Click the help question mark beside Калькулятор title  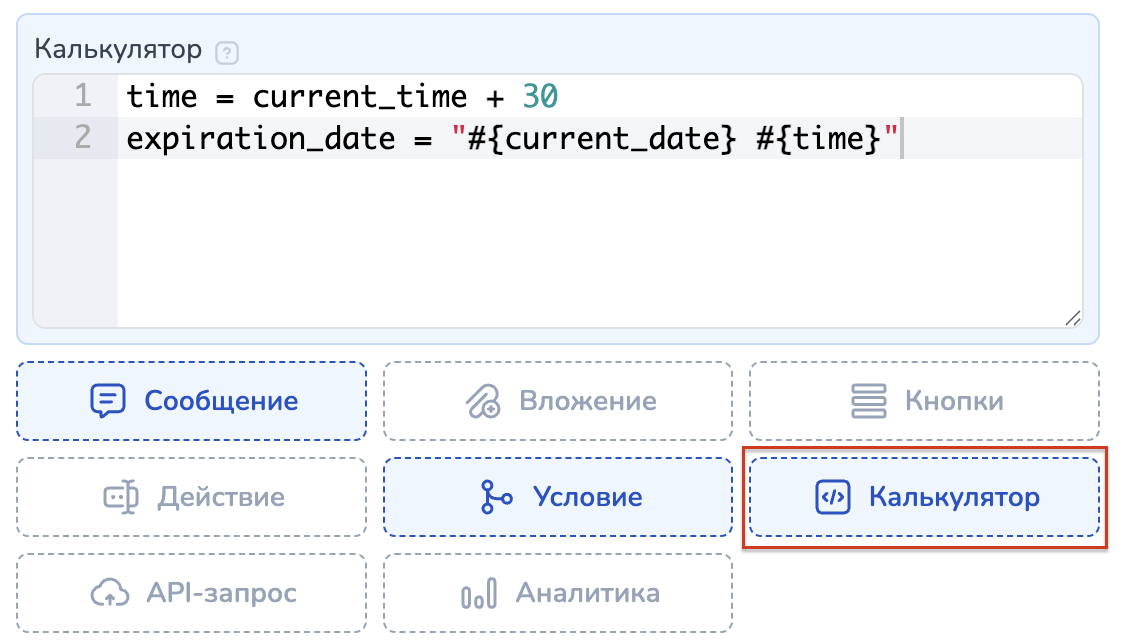228,51
